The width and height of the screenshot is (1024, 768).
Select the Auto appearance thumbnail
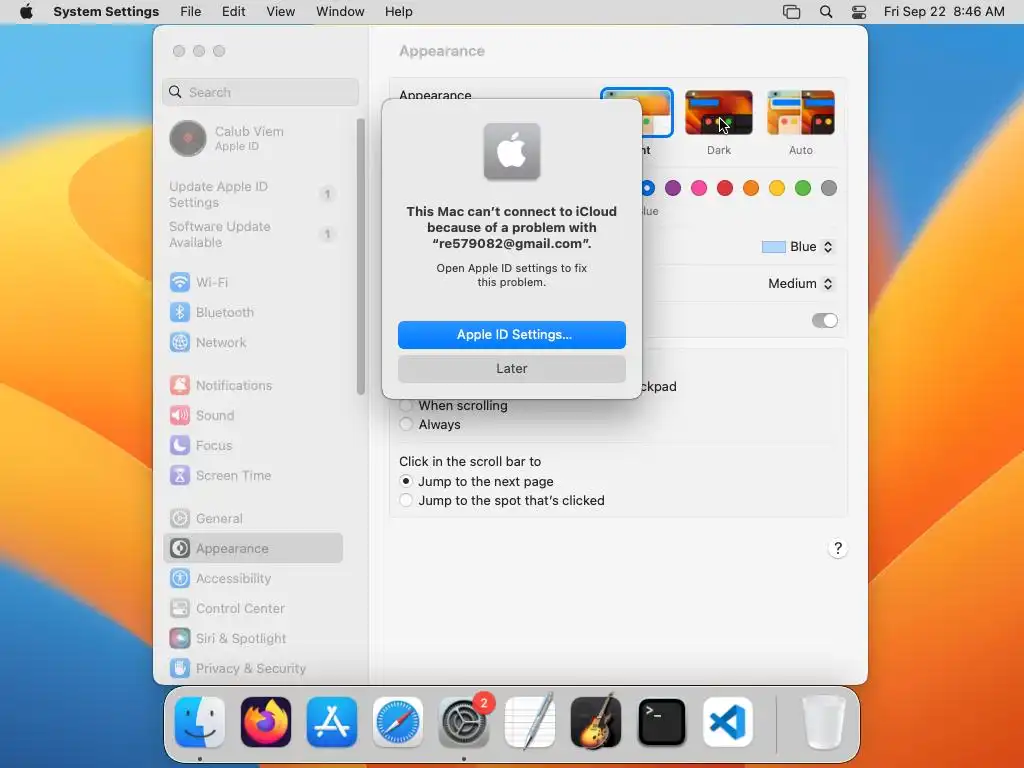[x=801, y=112]
